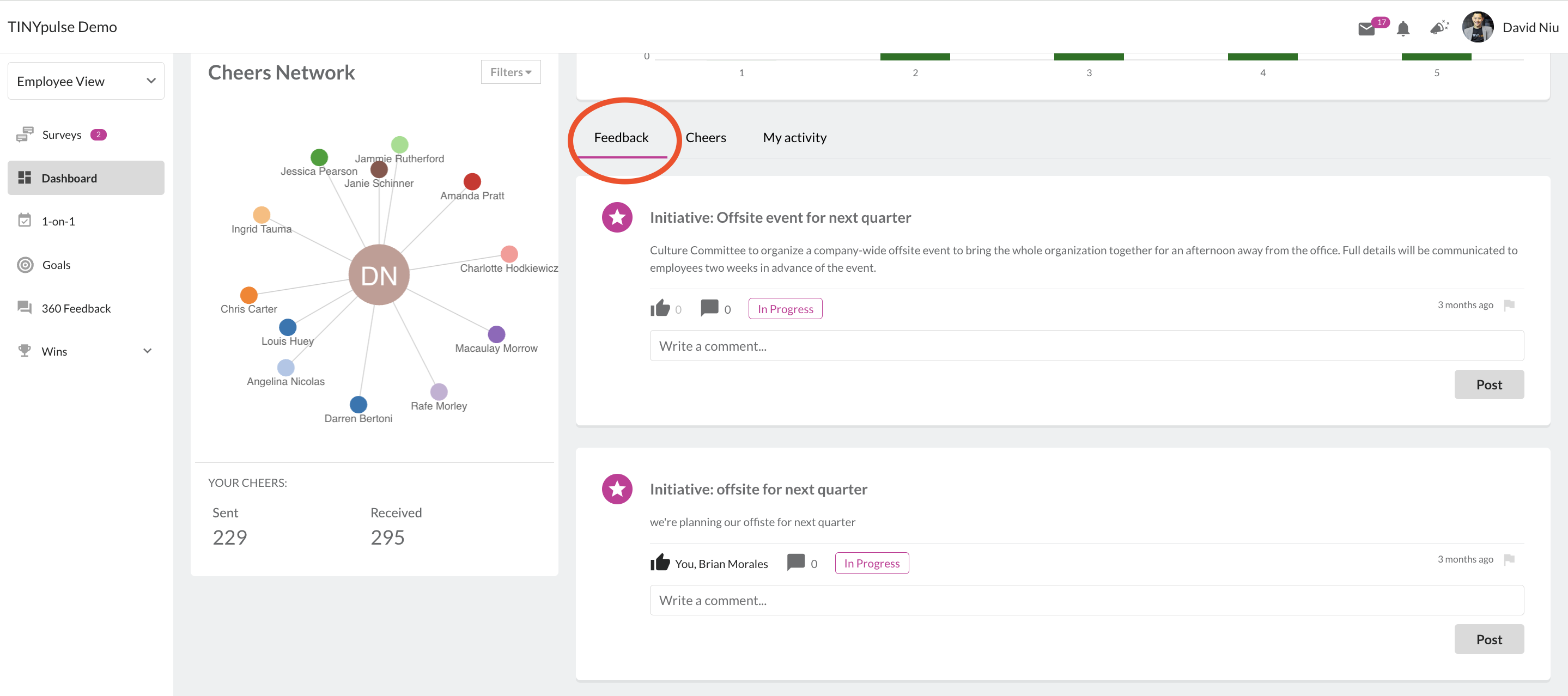1568x696 pixels.
Task: Select Rafe Morley's lavender node
Action: (x=439, y=392)
